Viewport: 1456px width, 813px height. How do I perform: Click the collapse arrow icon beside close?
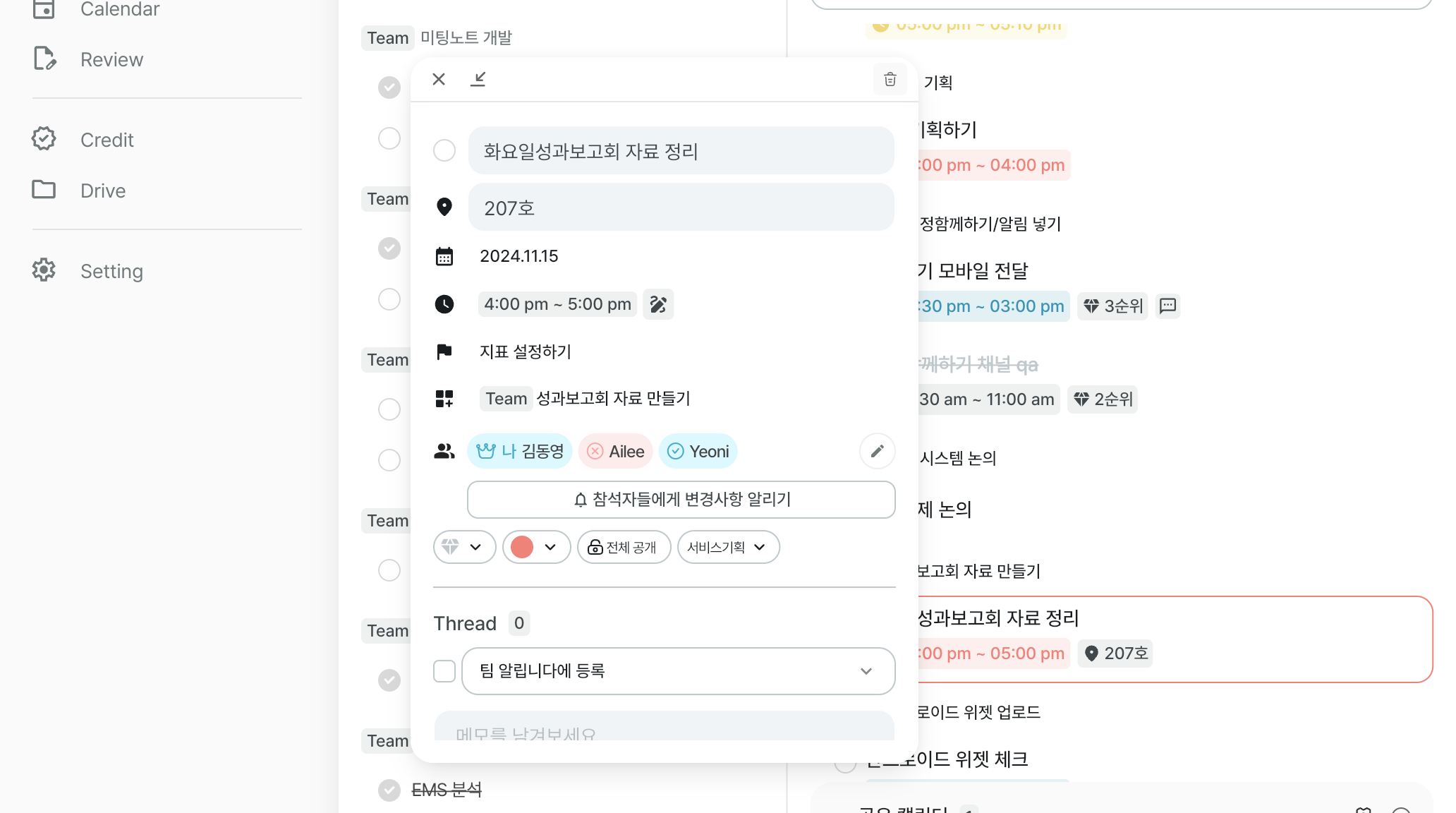coord(478,79)
